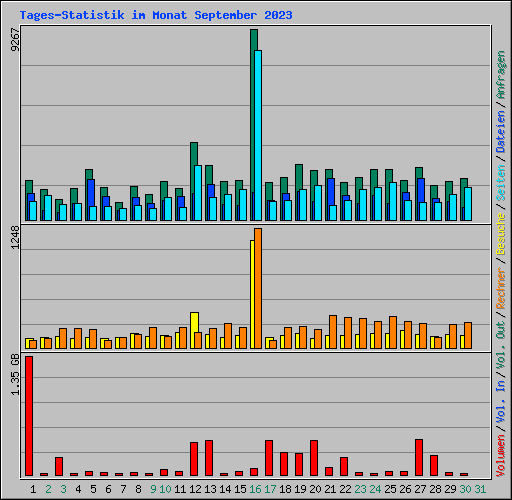Screen dimensions: 512x500
Task: Click day label 27 on the x-axis
Action: (420, 489)
